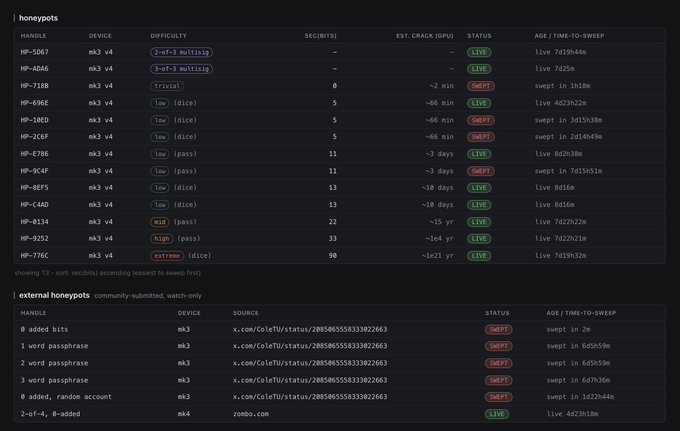Select handle HP-9C4F
Screen dimensions: 680x431
tap(35, 171)
